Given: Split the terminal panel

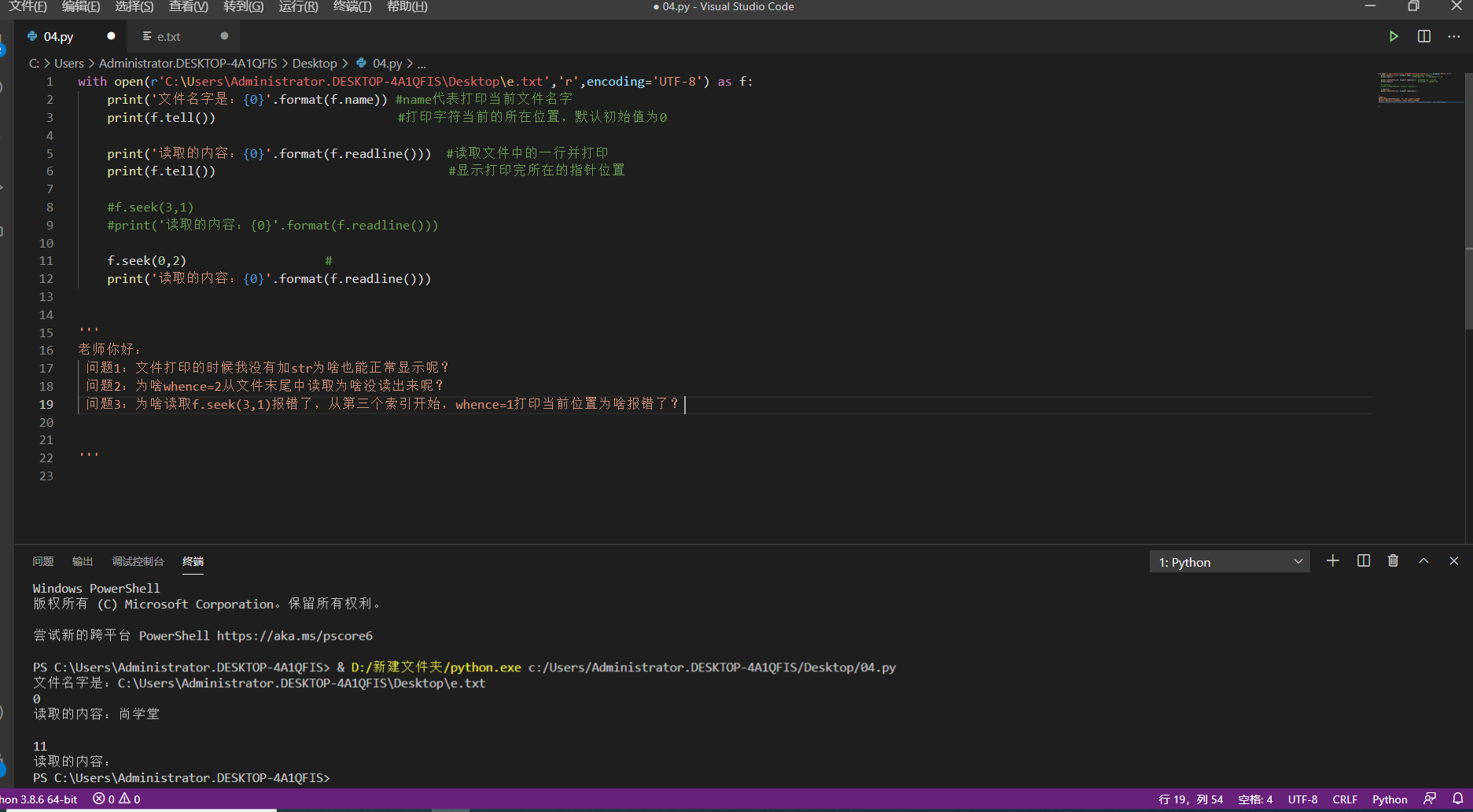Looking at the screenshot, I should [x=1364, y=560].
